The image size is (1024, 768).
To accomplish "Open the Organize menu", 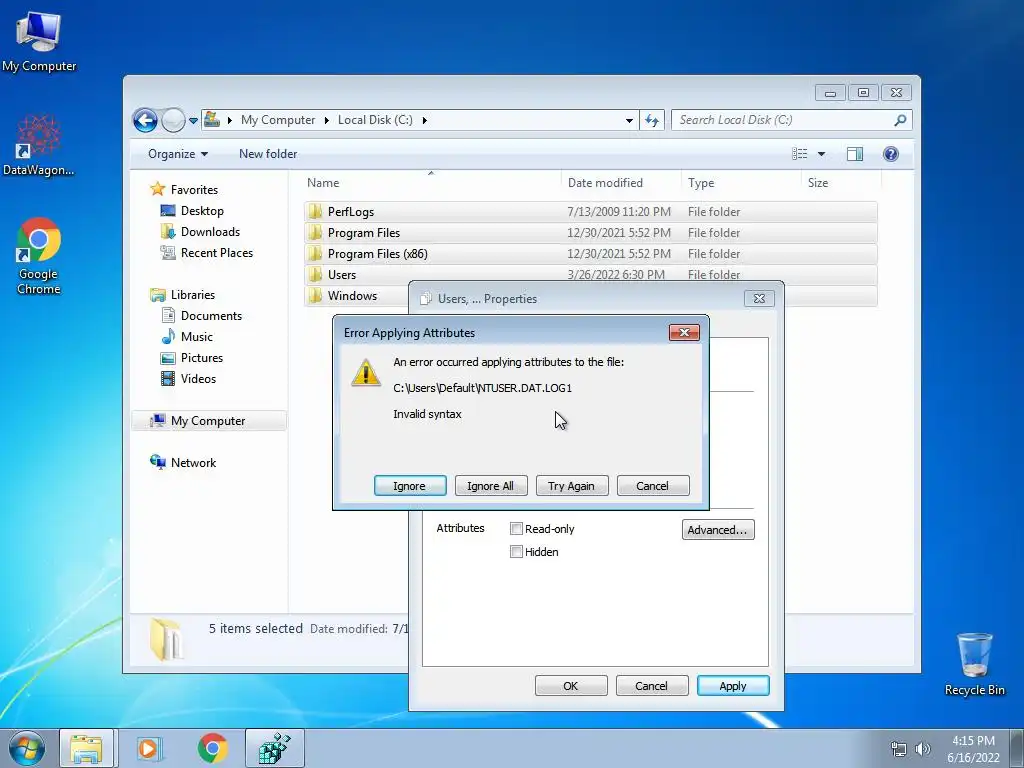I will click(178, 154).
